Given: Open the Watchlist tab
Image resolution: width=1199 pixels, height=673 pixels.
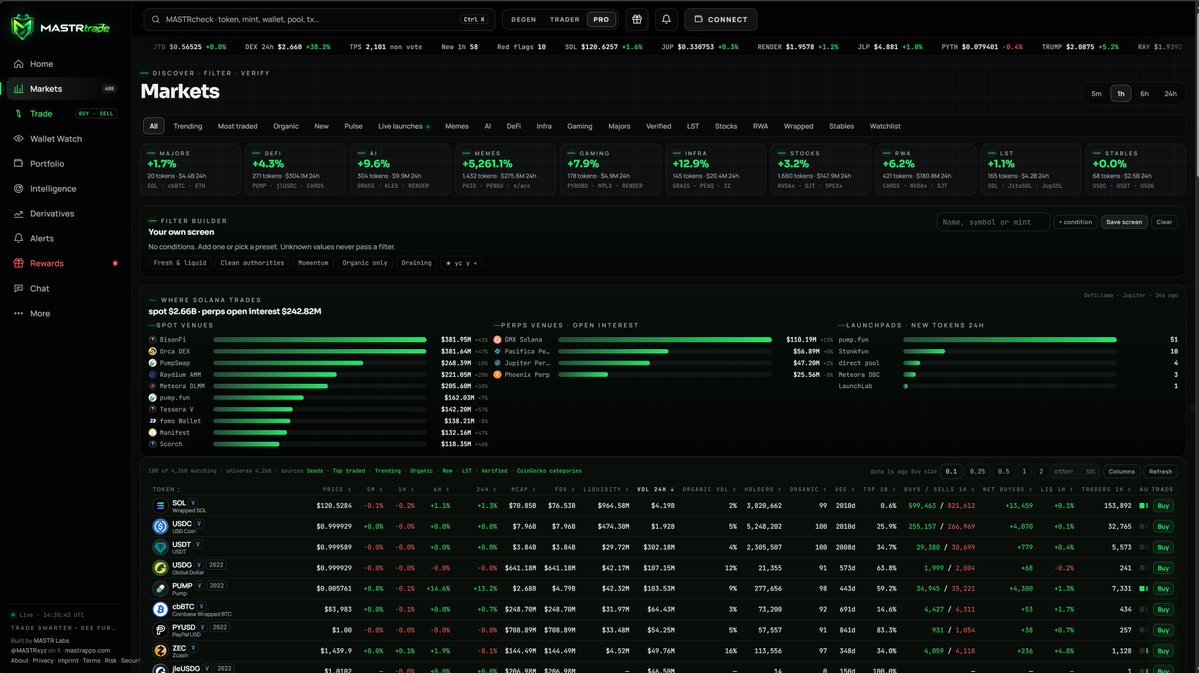Looking at the screenshot, I should [885, 126].
